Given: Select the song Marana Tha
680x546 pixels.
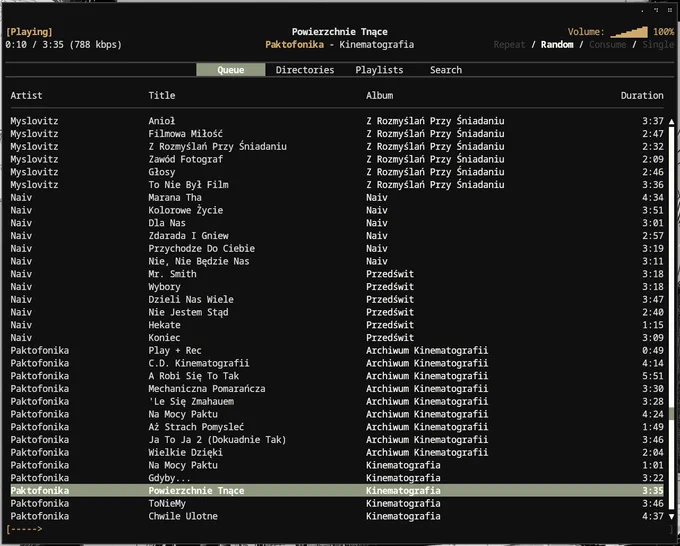Looking at the screenshot, I should pyautogui.click(x=337, y=197).
